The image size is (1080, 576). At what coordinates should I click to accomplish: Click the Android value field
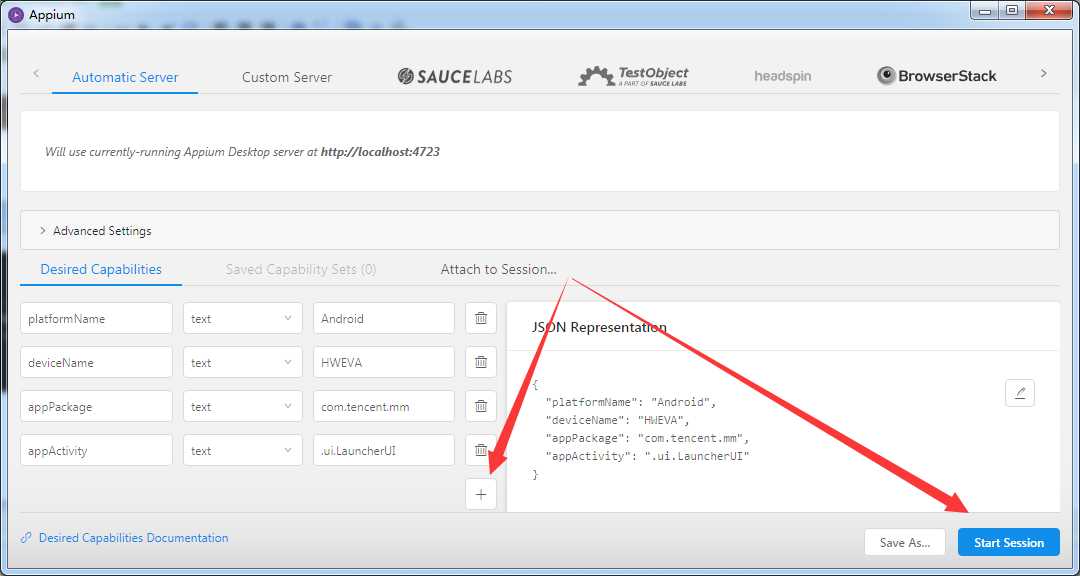pos(384,318)
